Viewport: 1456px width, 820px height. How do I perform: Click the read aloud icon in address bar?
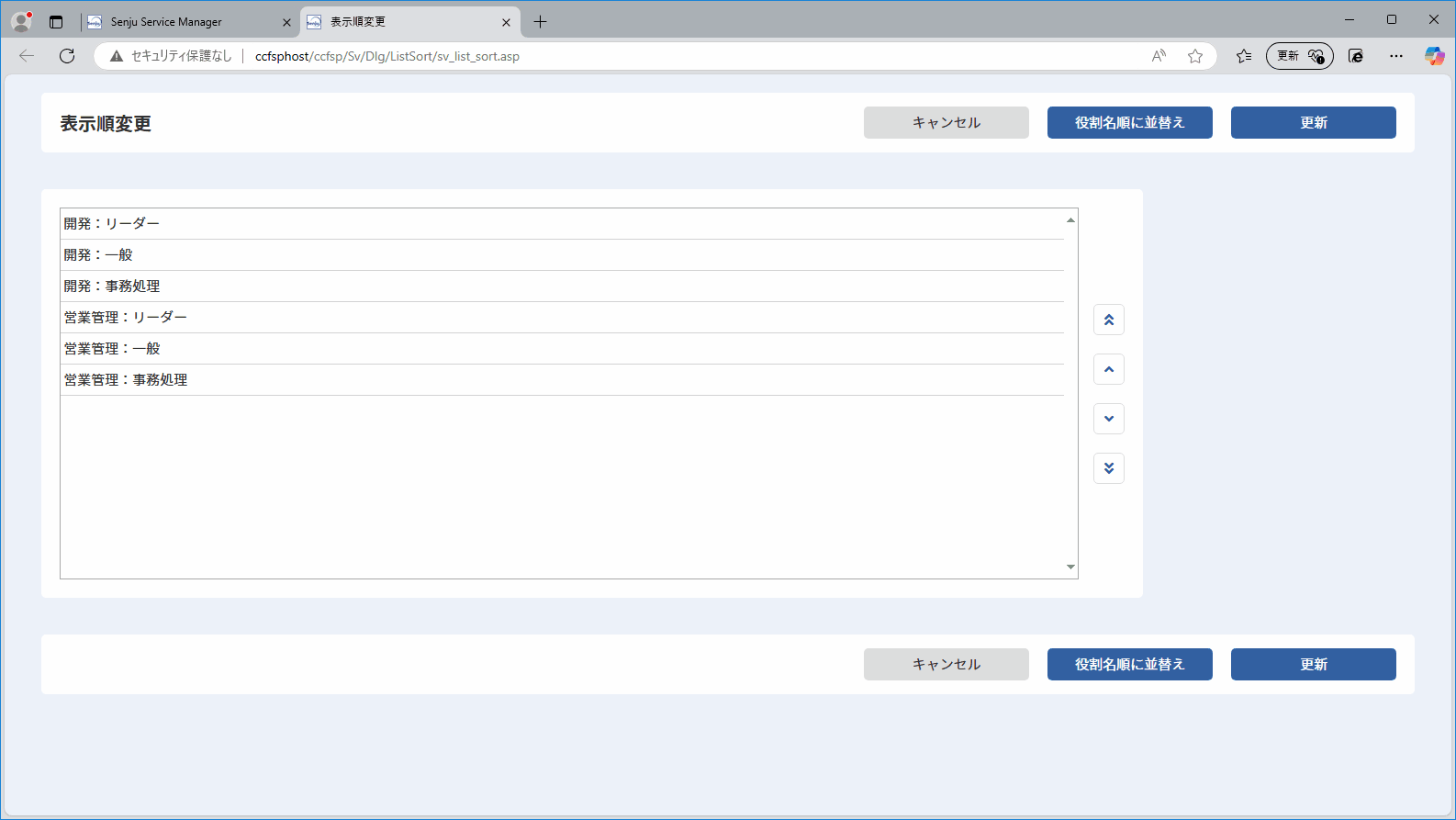point(1159,56)
